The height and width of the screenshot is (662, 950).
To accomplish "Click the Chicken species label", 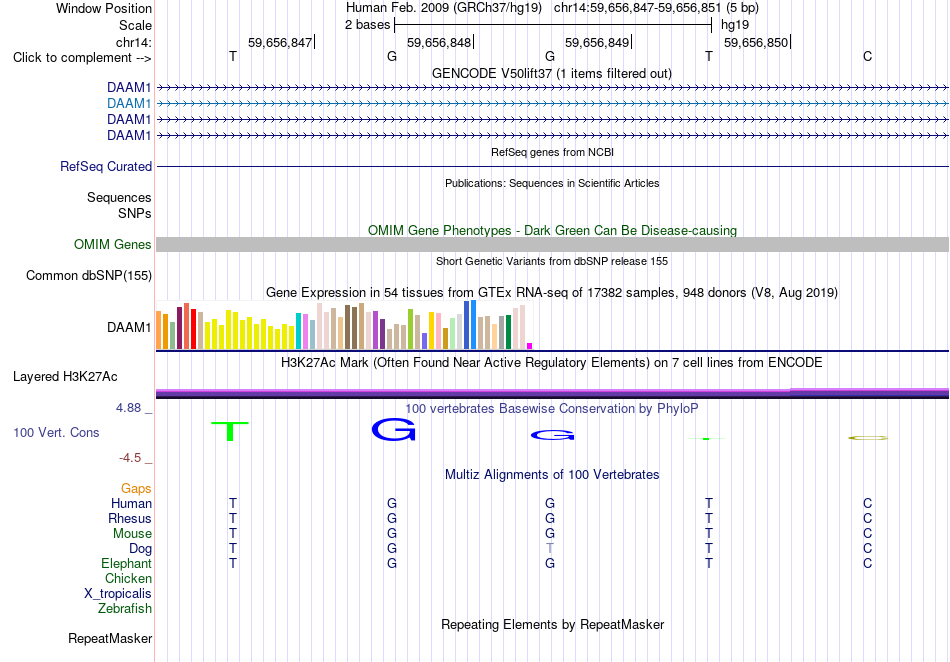I will pos(128,579).
